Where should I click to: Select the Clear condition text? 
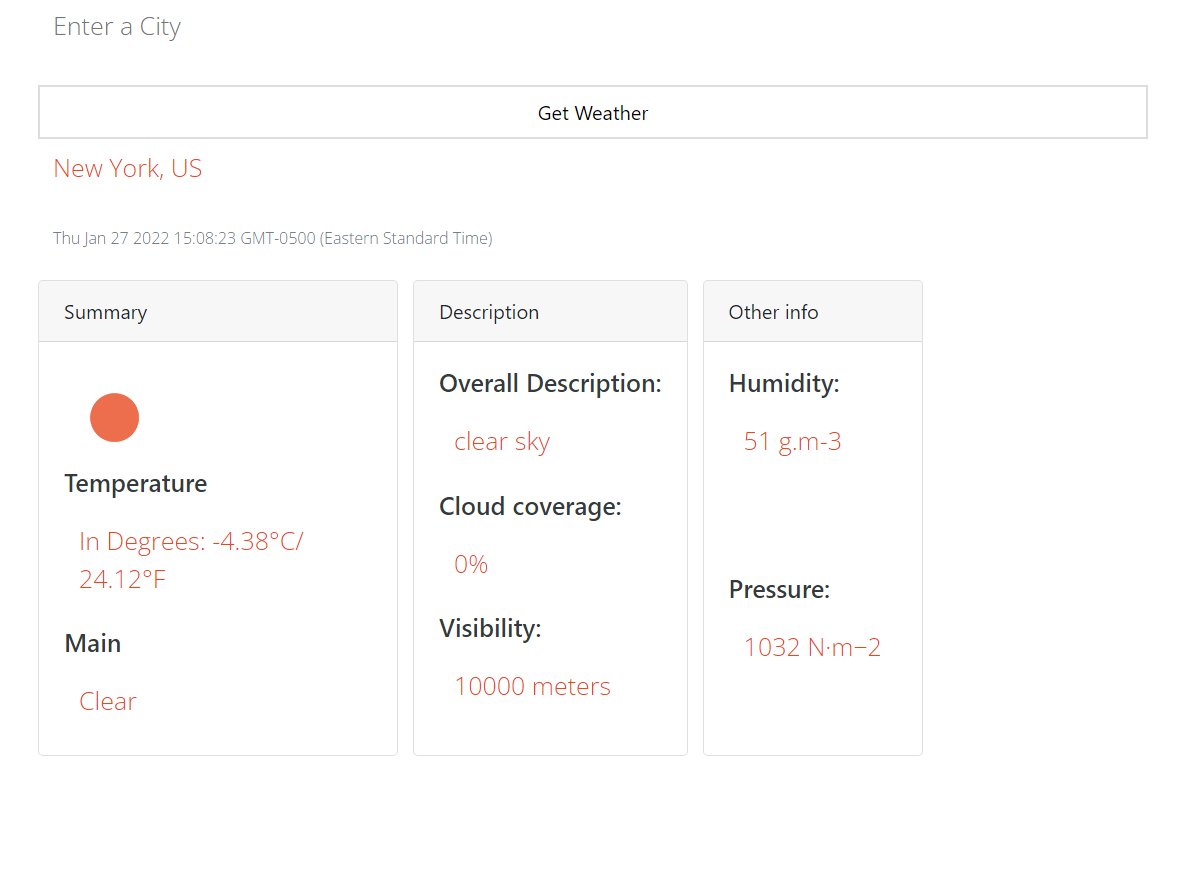coord(107,701)
